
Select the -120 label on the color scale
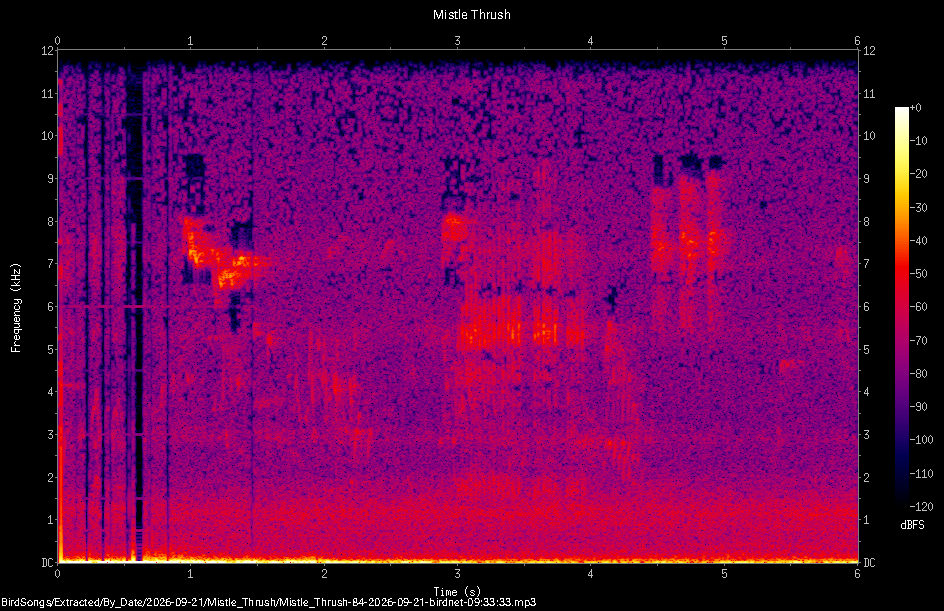[922, 507]
